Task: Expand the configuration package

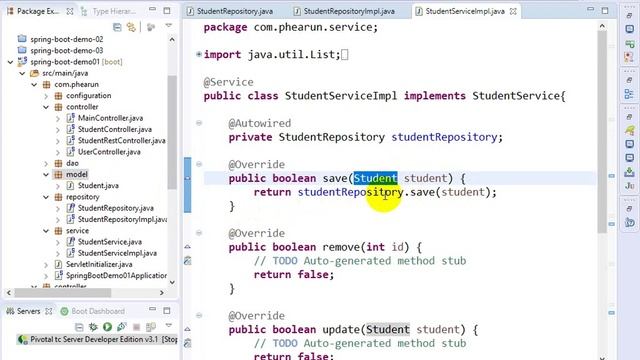Action: coord(46,96)
